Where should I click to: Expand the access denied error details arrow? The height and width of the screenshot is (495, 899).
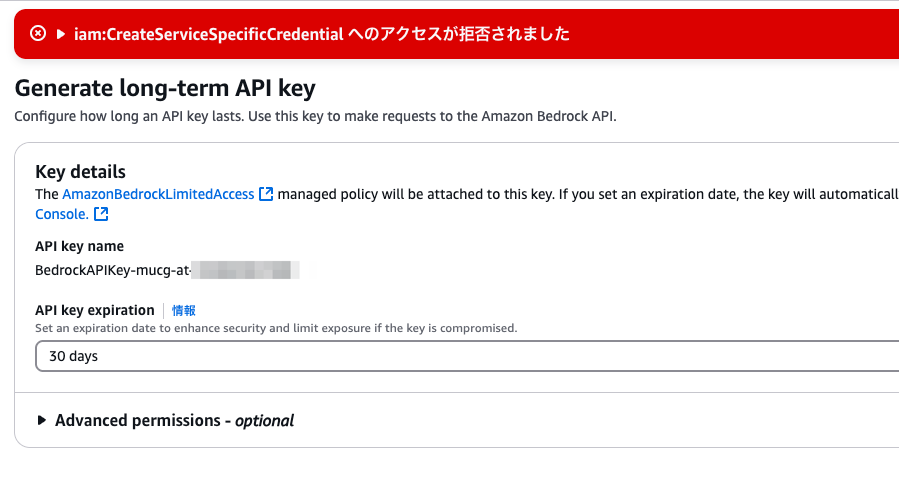point(61,34)
